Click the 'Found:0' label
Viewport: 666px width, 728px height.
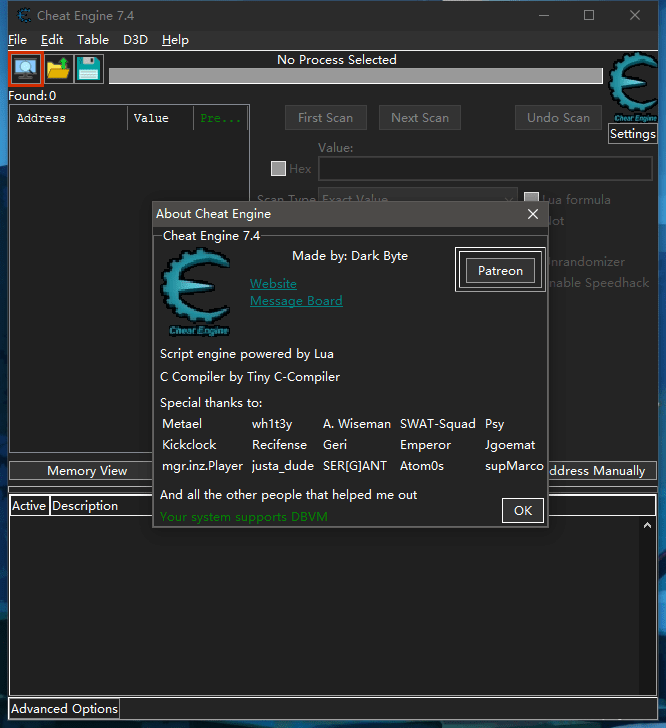point(32,96)
